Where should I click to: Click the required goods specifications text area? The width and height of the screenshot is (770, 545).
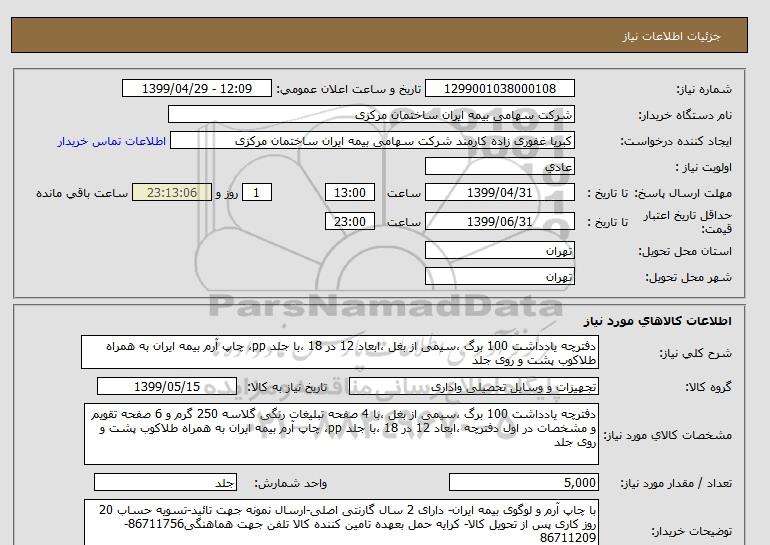(341, 434)
